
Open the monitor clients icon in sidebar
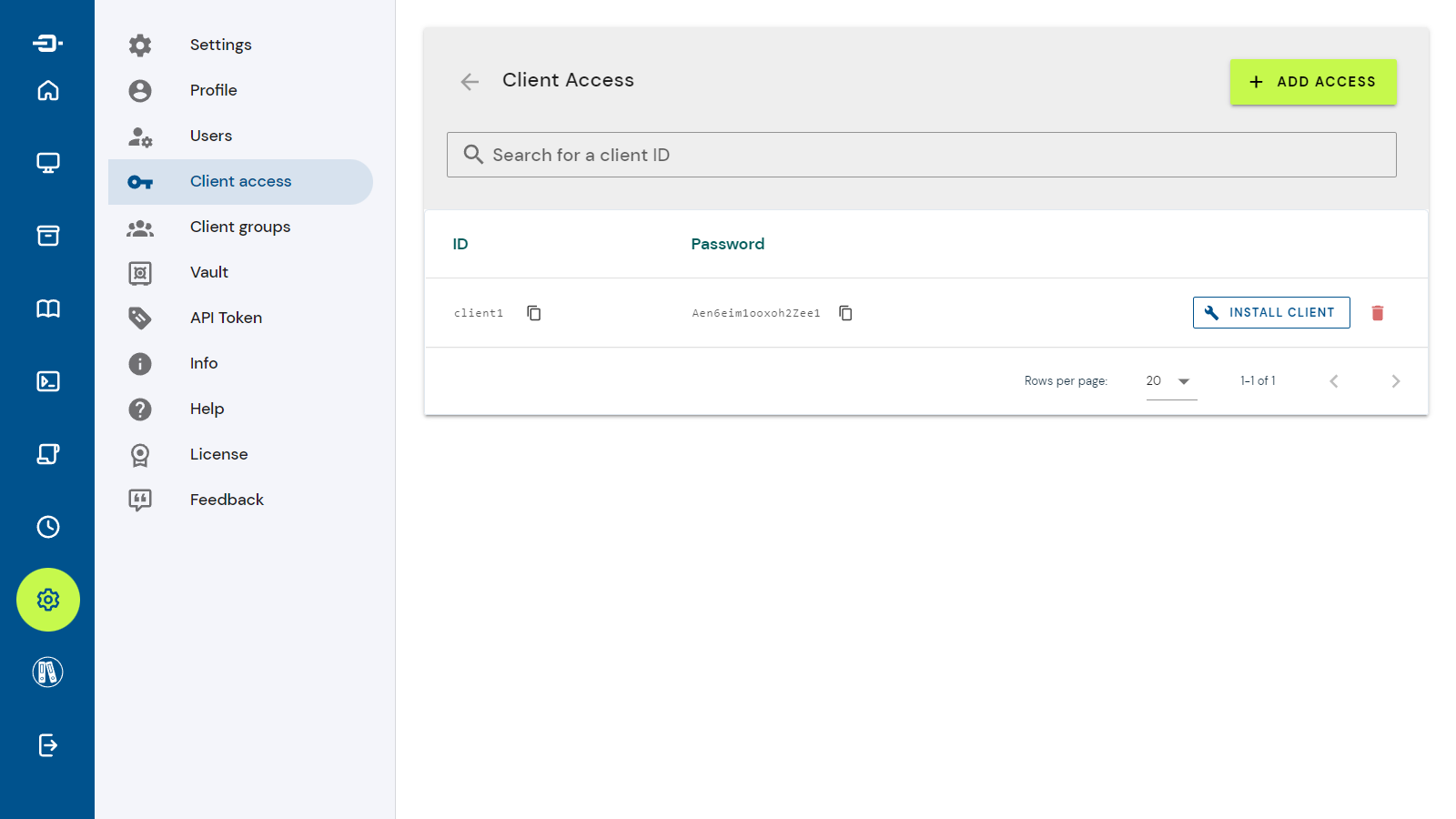(48, 163)
